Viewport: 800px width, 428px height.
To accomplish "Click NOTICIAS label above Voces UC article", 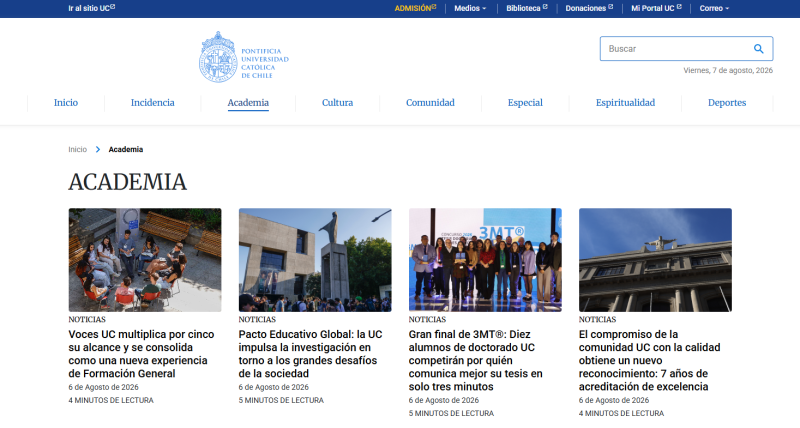I will pos(87,319).
